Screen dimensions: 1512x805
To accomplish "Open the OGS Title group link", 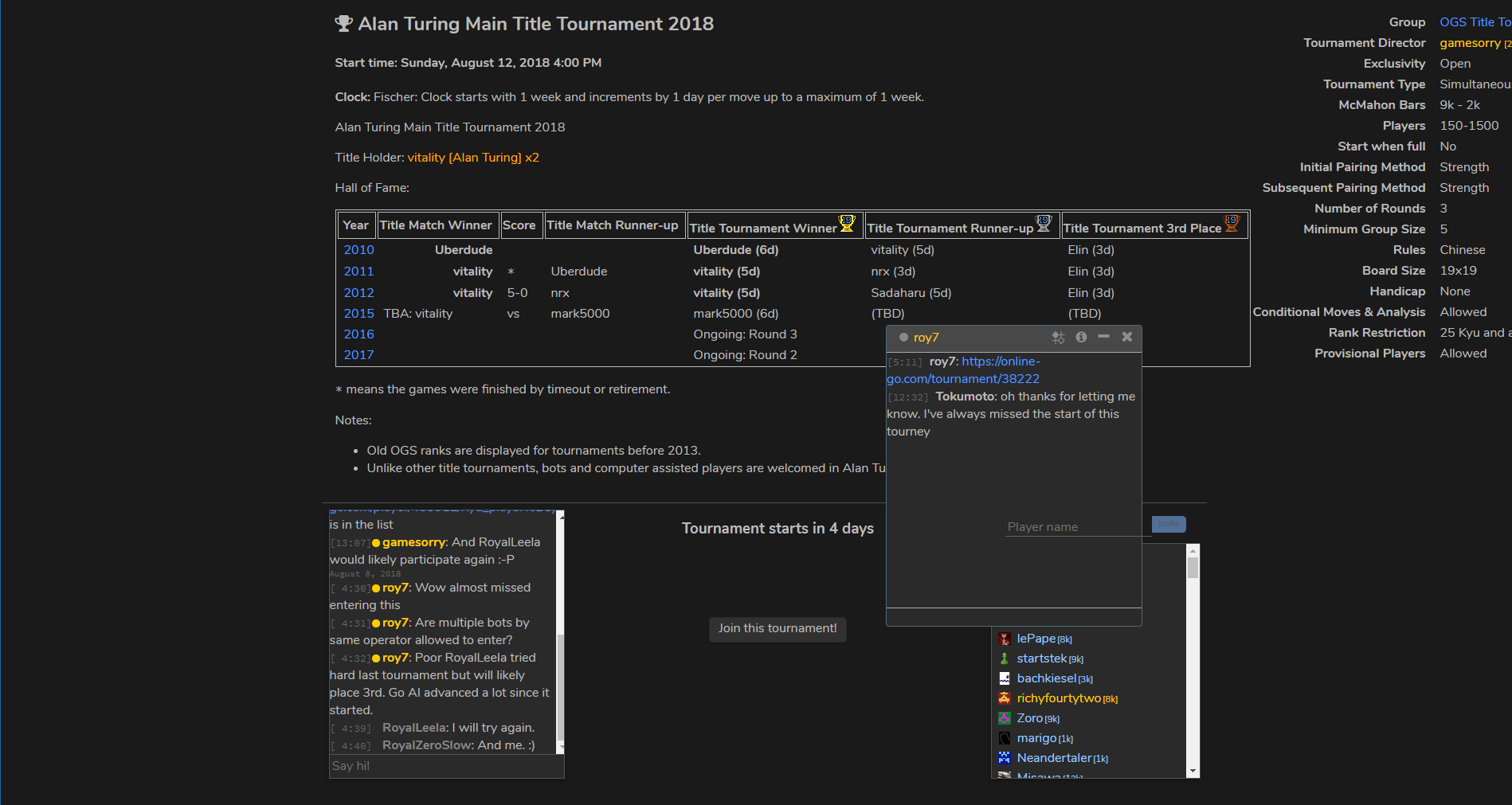I will pos(1475,22).
